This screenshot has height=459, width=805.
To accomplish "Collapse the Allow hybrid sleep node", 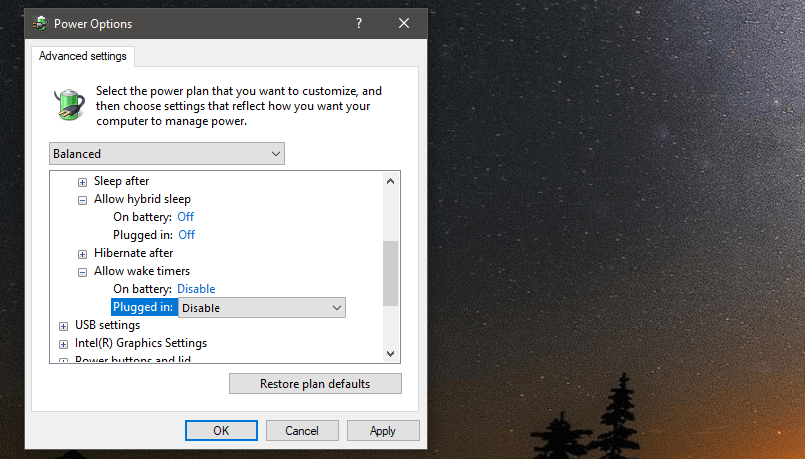I will coord(82,200).
